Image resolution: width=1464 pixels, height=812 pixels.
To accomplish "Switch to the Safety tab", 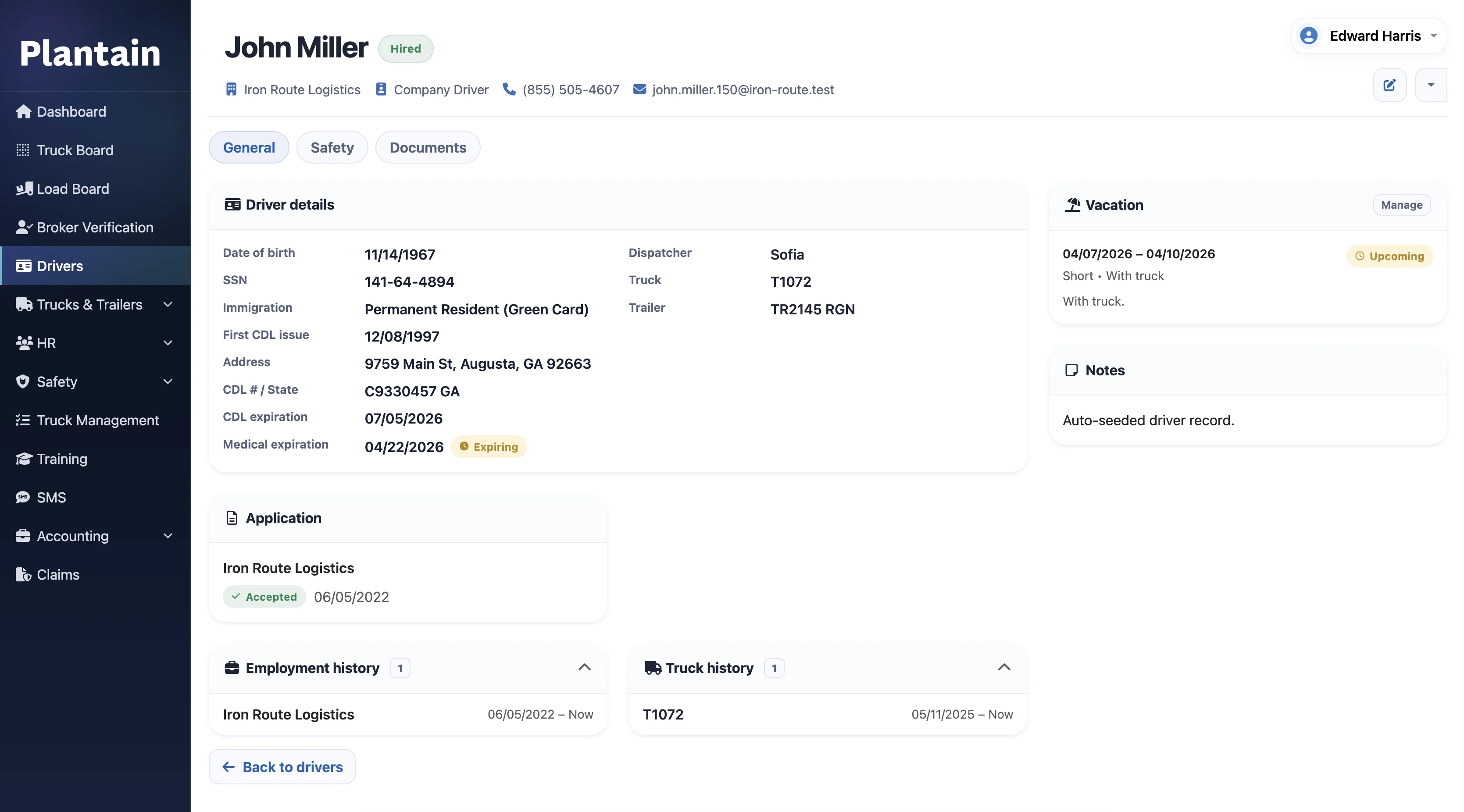I will (332, 147).
